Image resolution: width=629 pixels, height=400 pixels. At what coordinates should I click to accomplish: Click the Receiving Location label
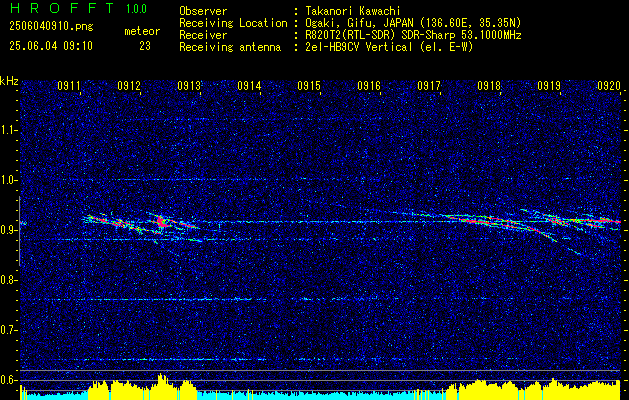[x=233, y=23]
